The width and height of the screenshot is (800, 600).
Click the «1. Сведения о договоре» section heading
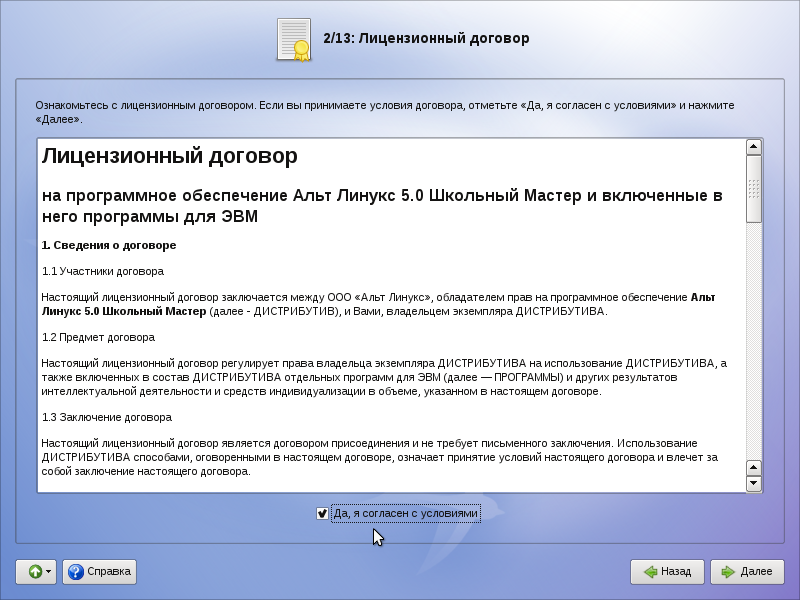click(109, 245)
